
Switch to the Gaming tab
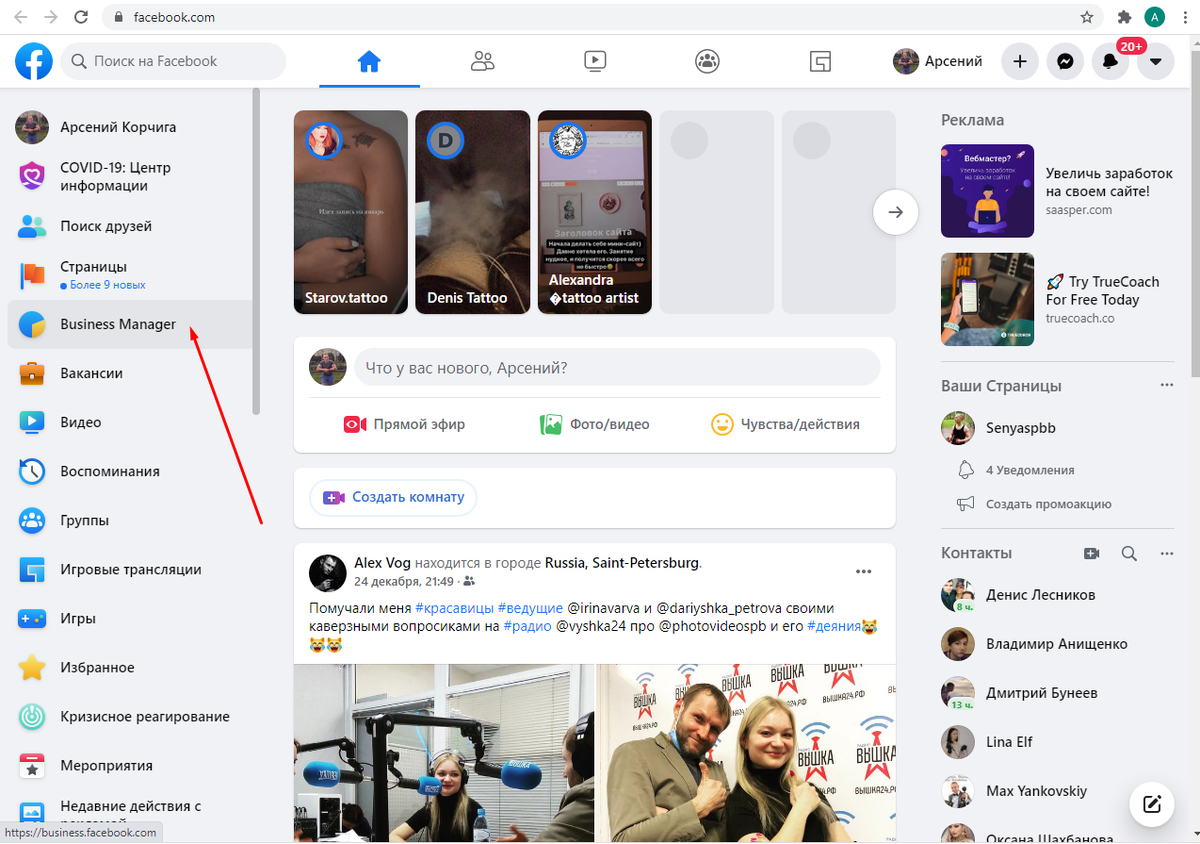820,61
